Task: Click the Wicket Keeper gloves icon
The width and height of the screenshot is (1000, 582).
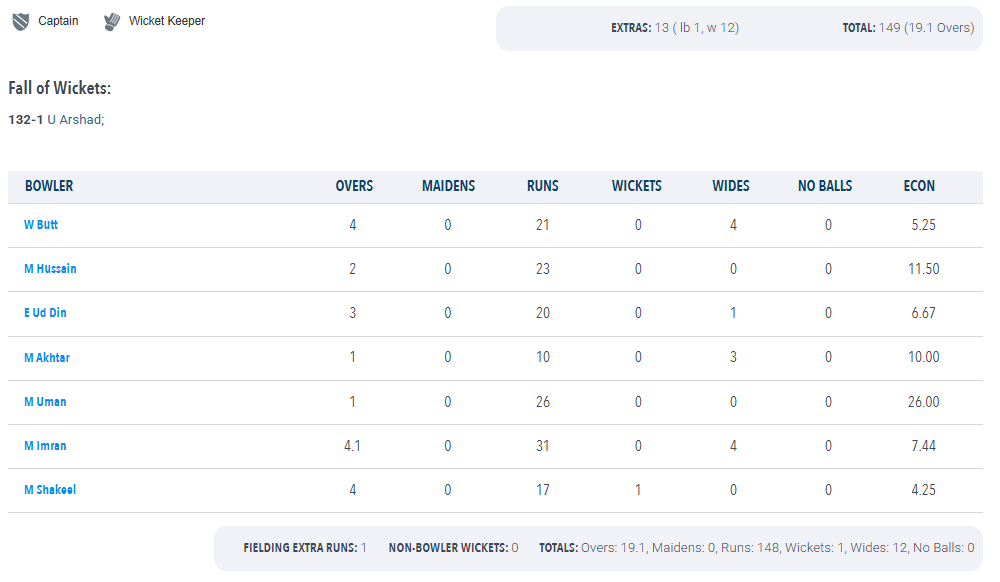Action: (x=112, y=22)
